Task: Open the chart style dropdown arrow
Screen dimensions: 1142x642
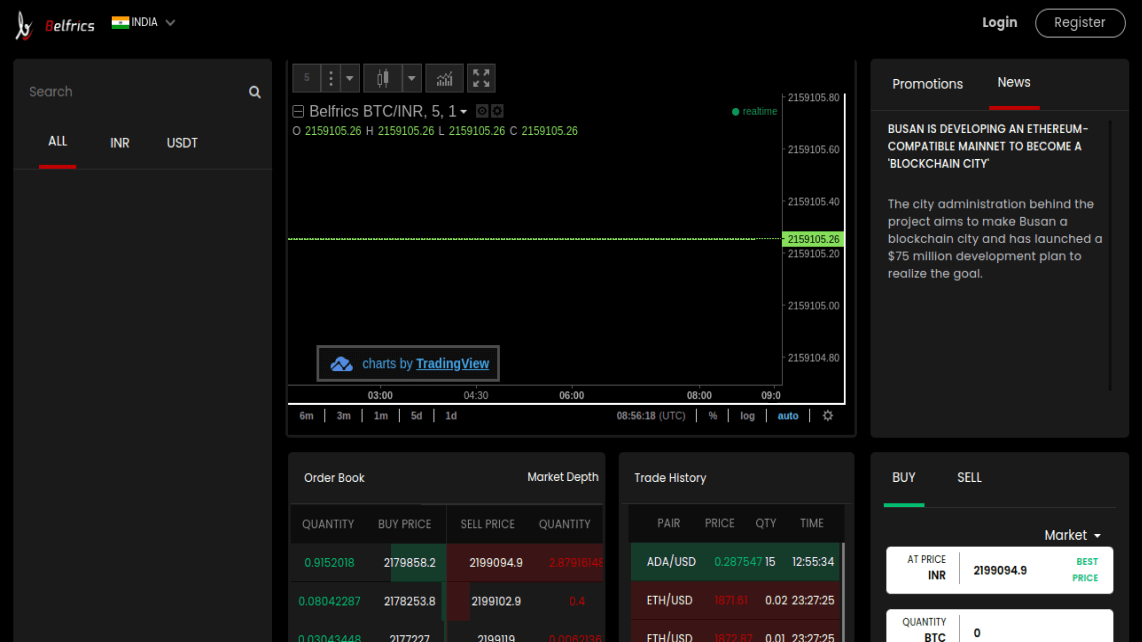Action: pyautogui.click(x=411, y=78)
